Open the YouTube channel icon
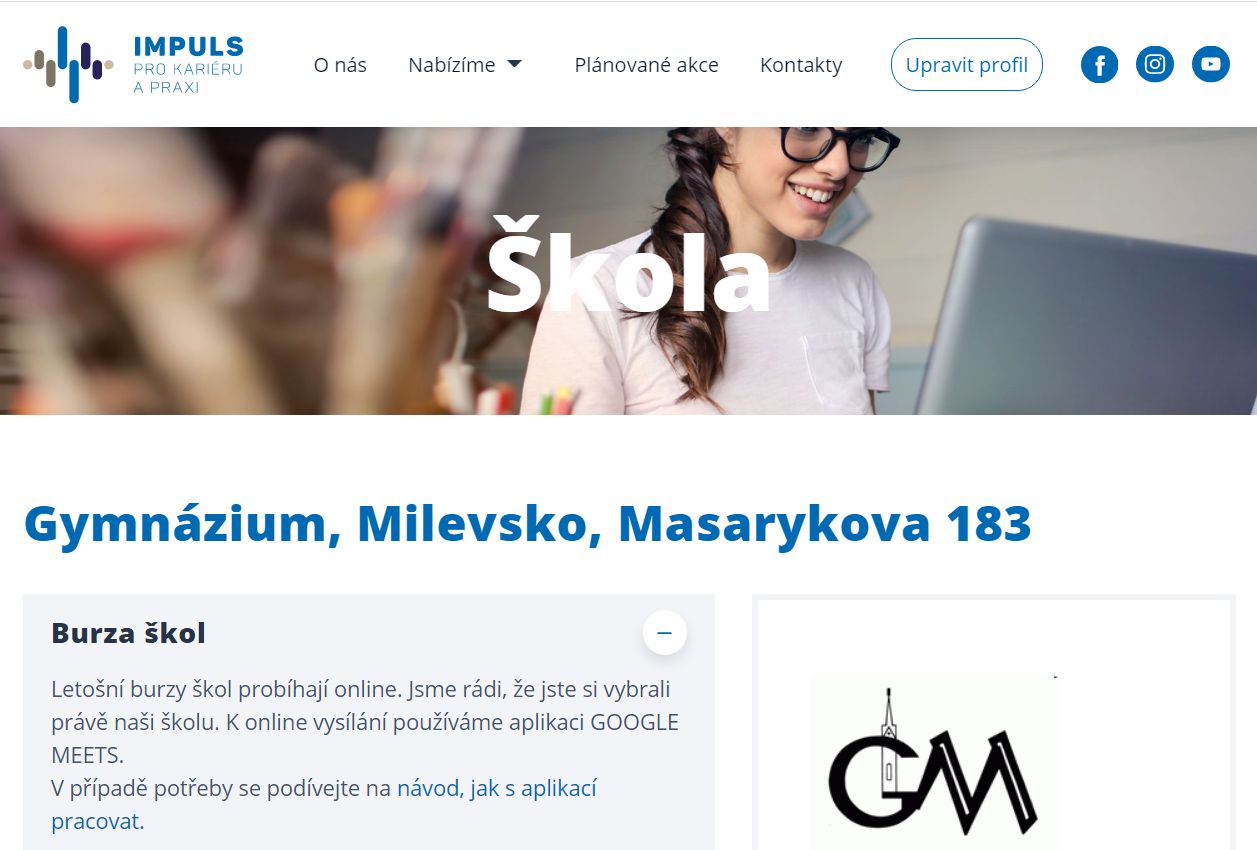This screenshot has width=1257, height=850. pos(1211,65)
